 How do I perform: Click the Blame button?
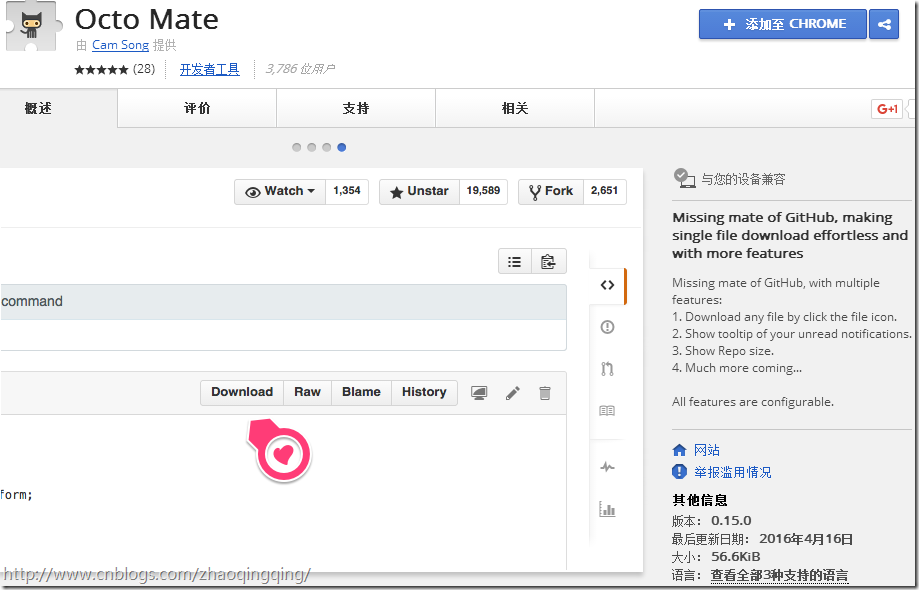pyautogui.click(x=362, y=393)
